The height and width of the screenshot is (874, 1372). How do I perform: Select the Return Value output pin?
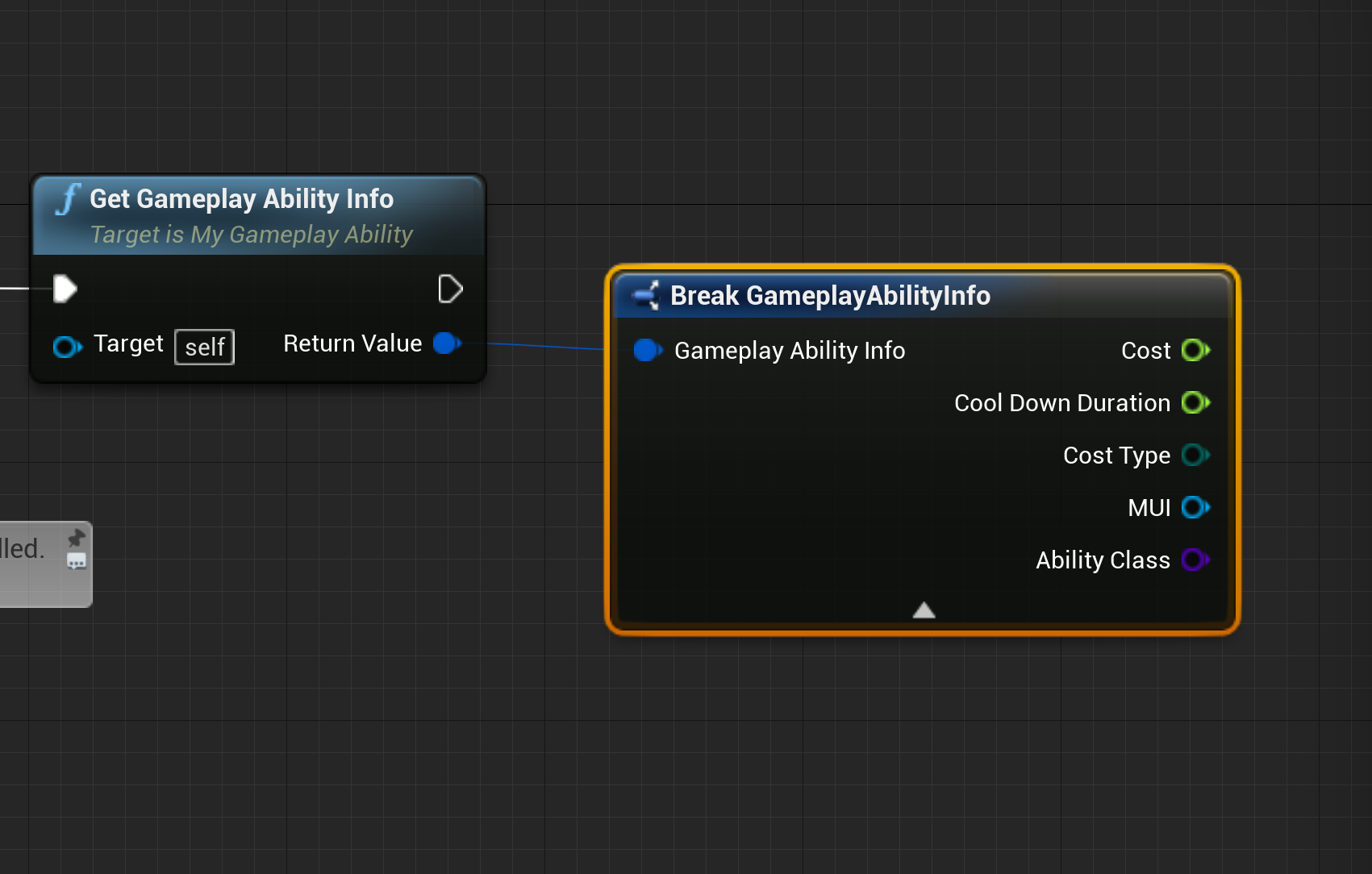tap(446, 343)
